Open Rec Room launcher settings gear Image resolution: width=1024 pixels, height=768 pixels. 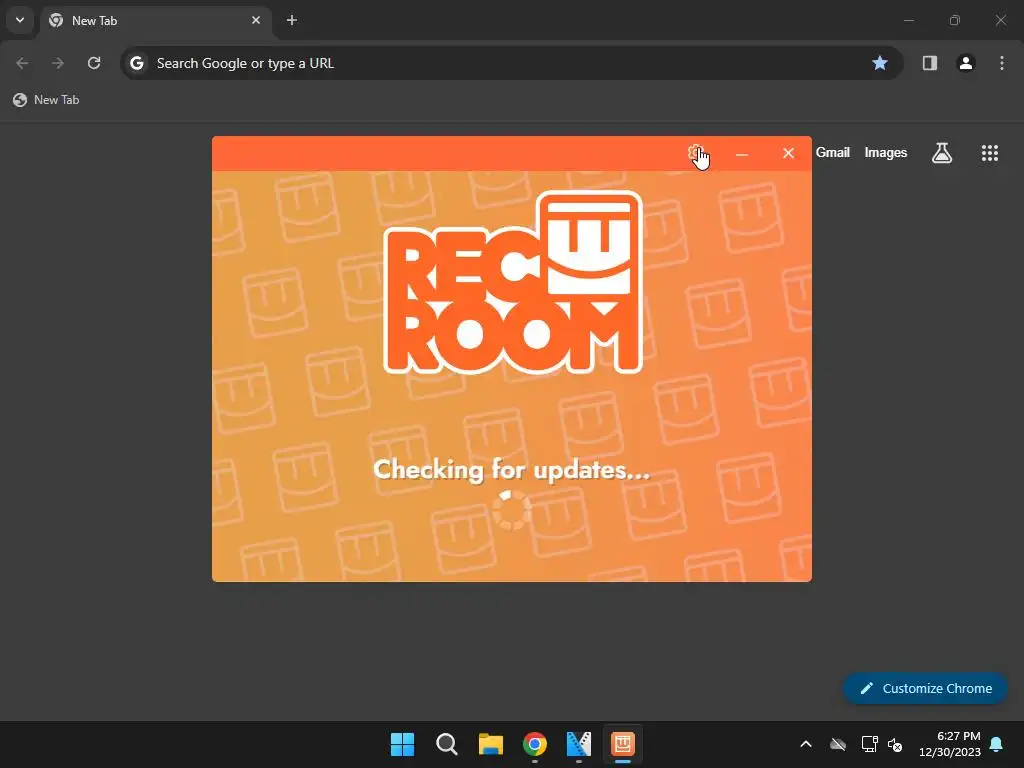point(694,153)
